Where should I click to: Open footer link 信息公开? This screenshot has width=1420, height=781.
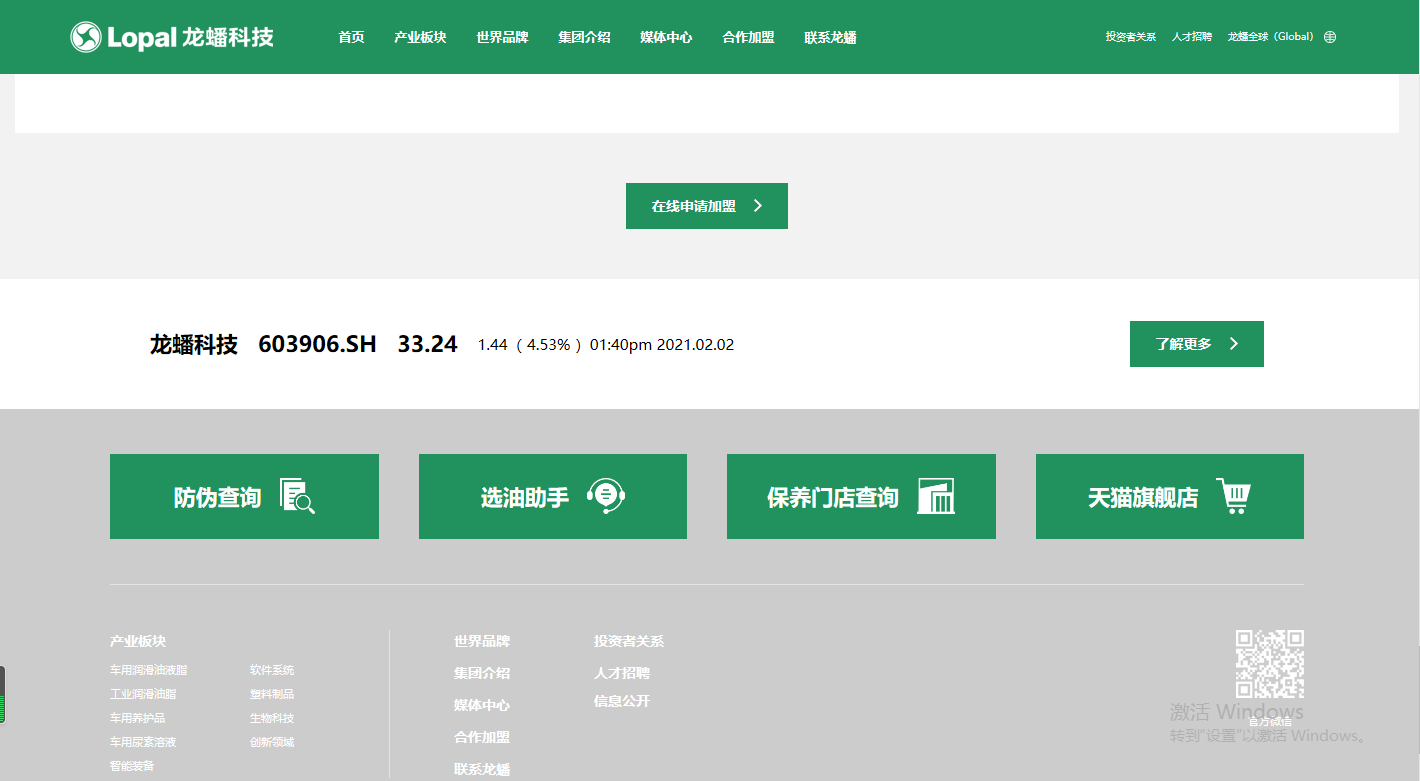click(x=622, y=701)
